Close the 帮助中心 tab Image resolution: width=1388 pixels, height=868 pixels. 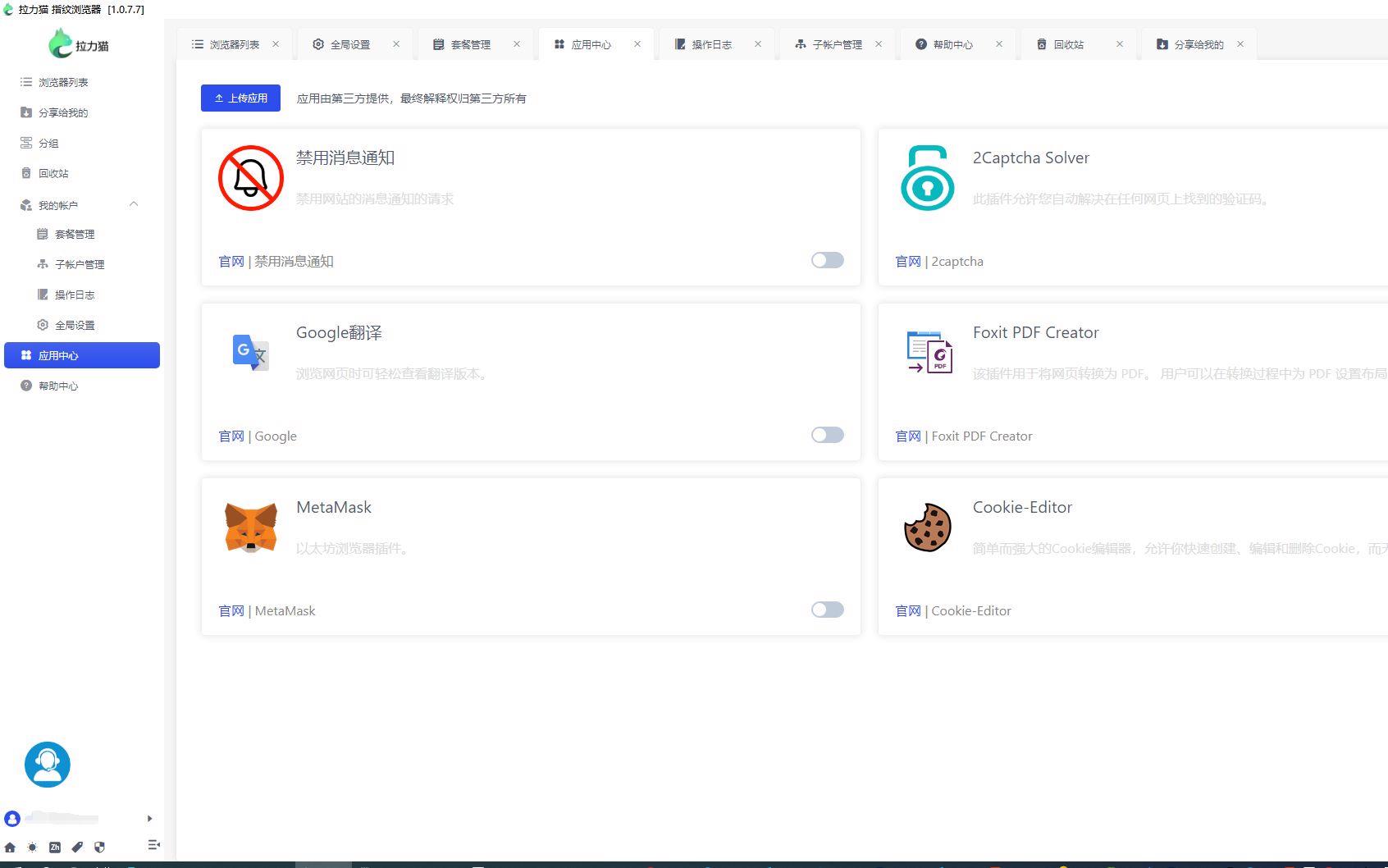tap(999, 44)
